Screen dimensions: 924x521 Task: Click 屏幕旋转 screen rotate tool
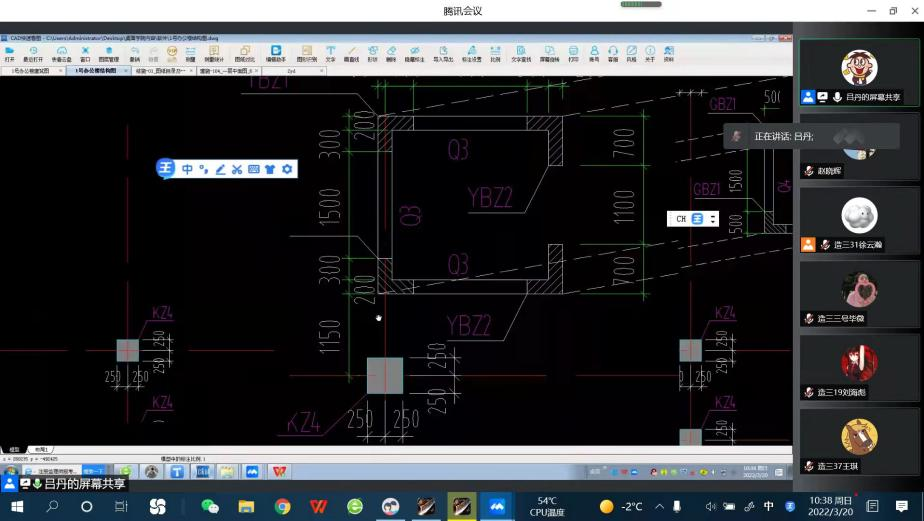pos(549,54)
